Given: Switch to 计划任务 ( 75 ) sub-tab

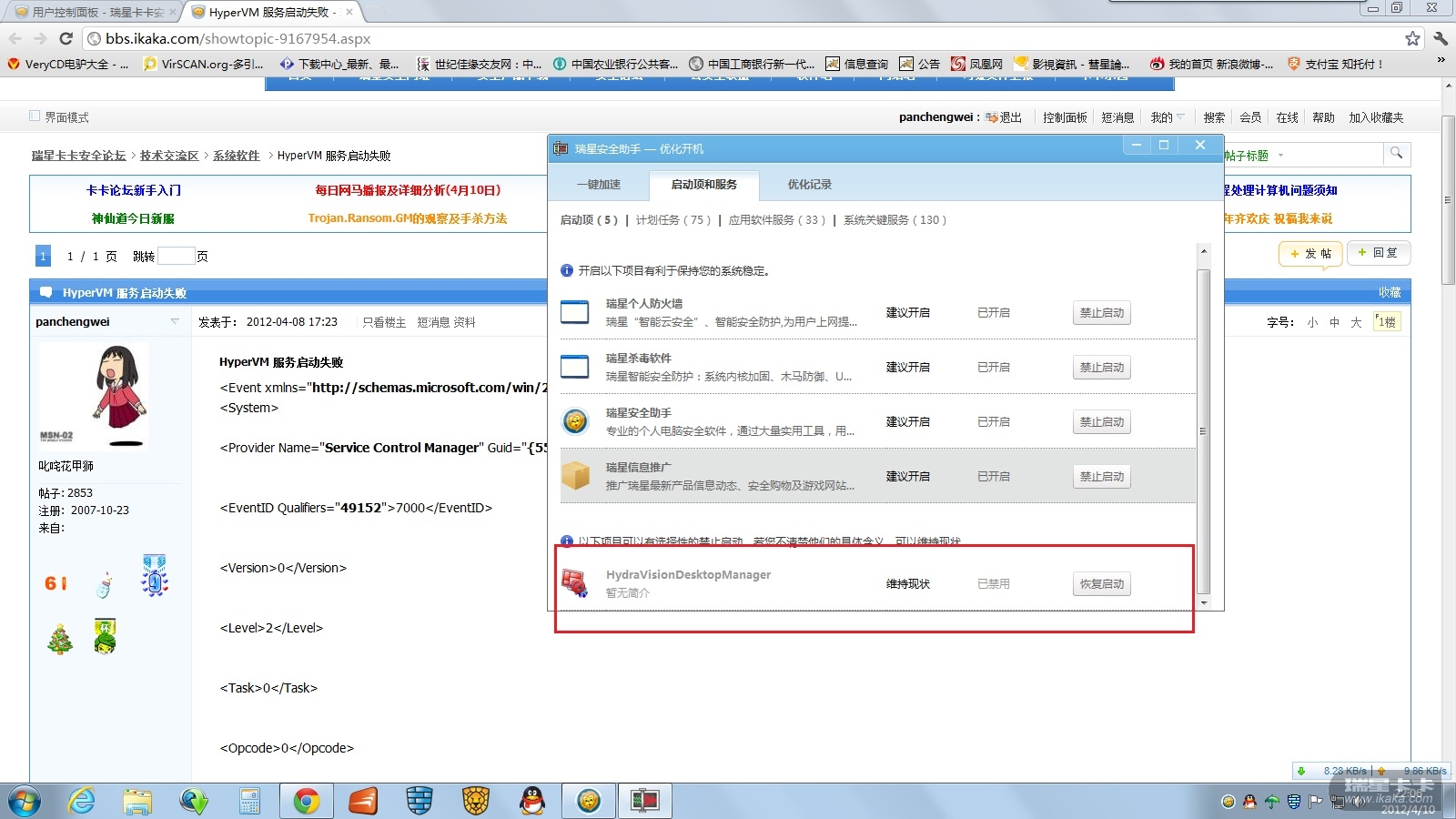Looking at the screenshot, I should tap(673, 220).
